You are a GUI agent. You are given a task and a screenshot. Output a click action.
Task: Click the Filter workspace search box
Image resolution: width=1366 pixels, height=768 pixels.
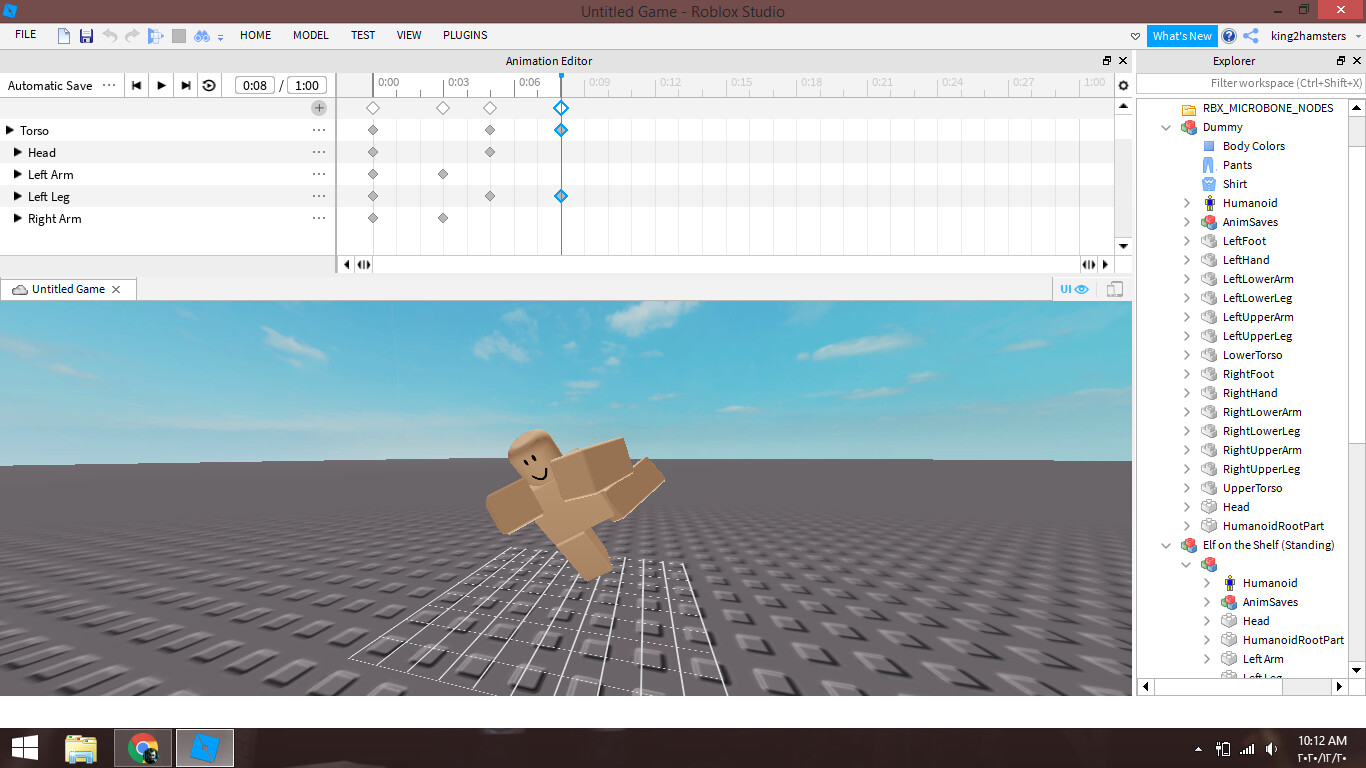click(1251, 84)
